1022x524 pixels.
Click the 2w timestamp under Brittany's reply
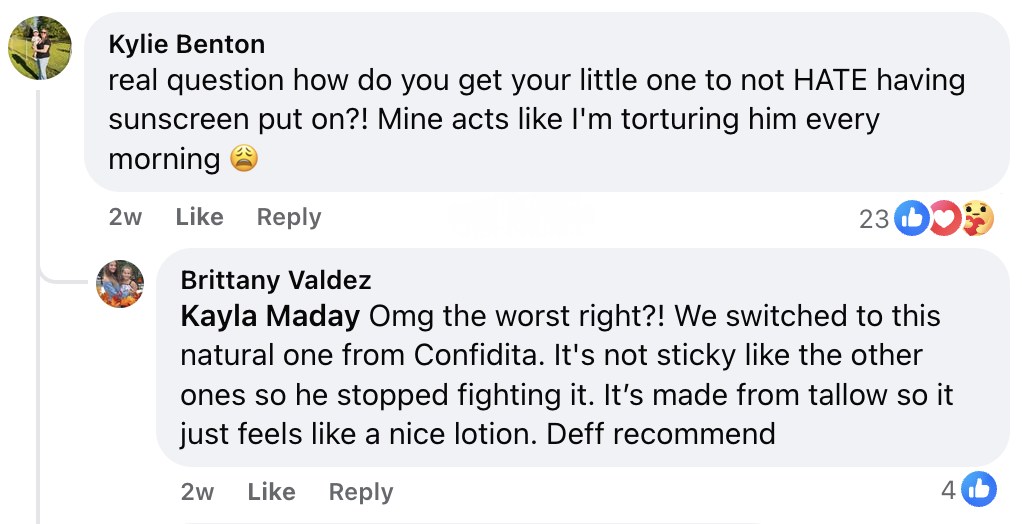pos(197,492)
